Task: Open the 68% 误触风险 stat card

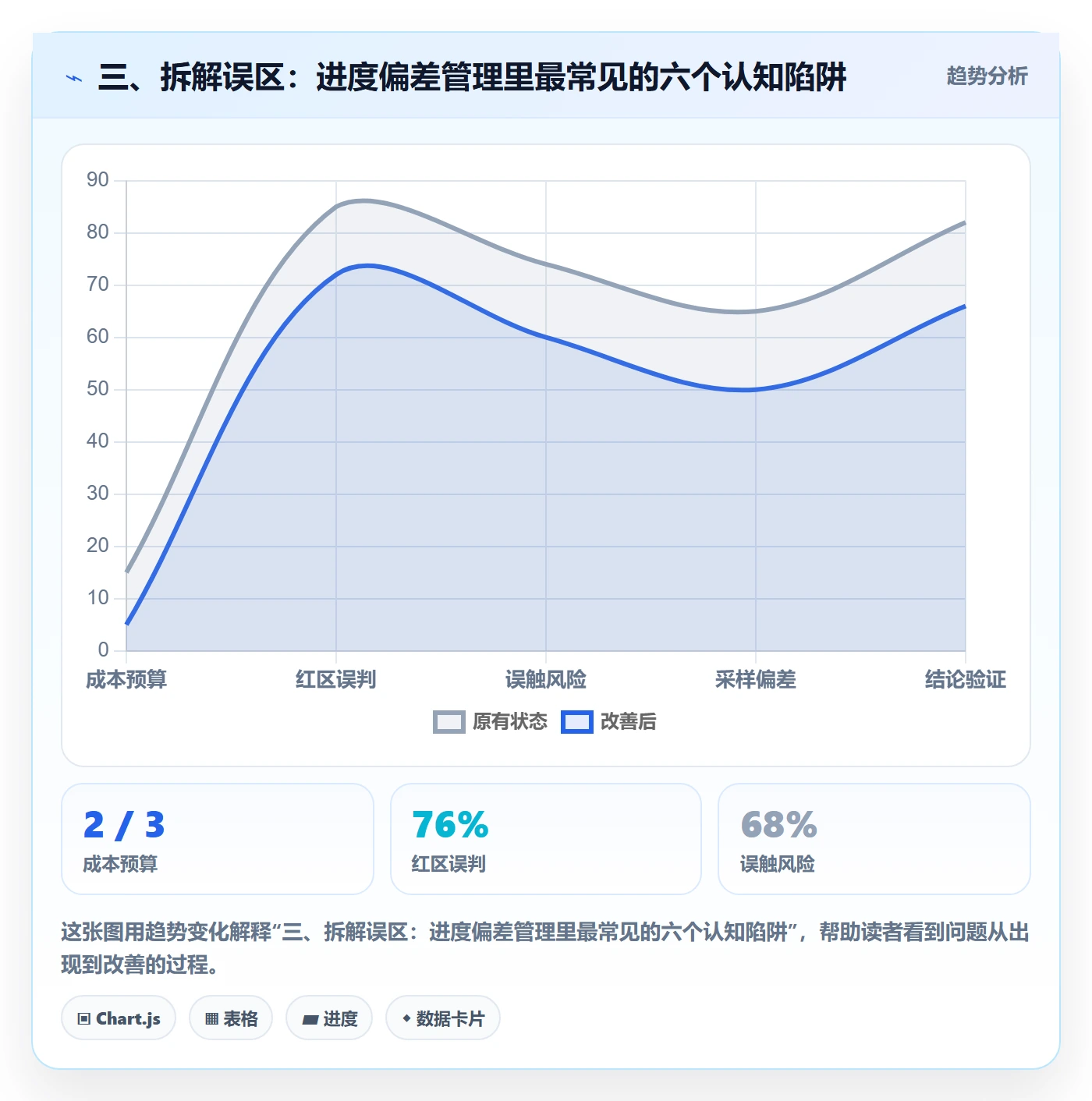Action: tap(874, 839)
